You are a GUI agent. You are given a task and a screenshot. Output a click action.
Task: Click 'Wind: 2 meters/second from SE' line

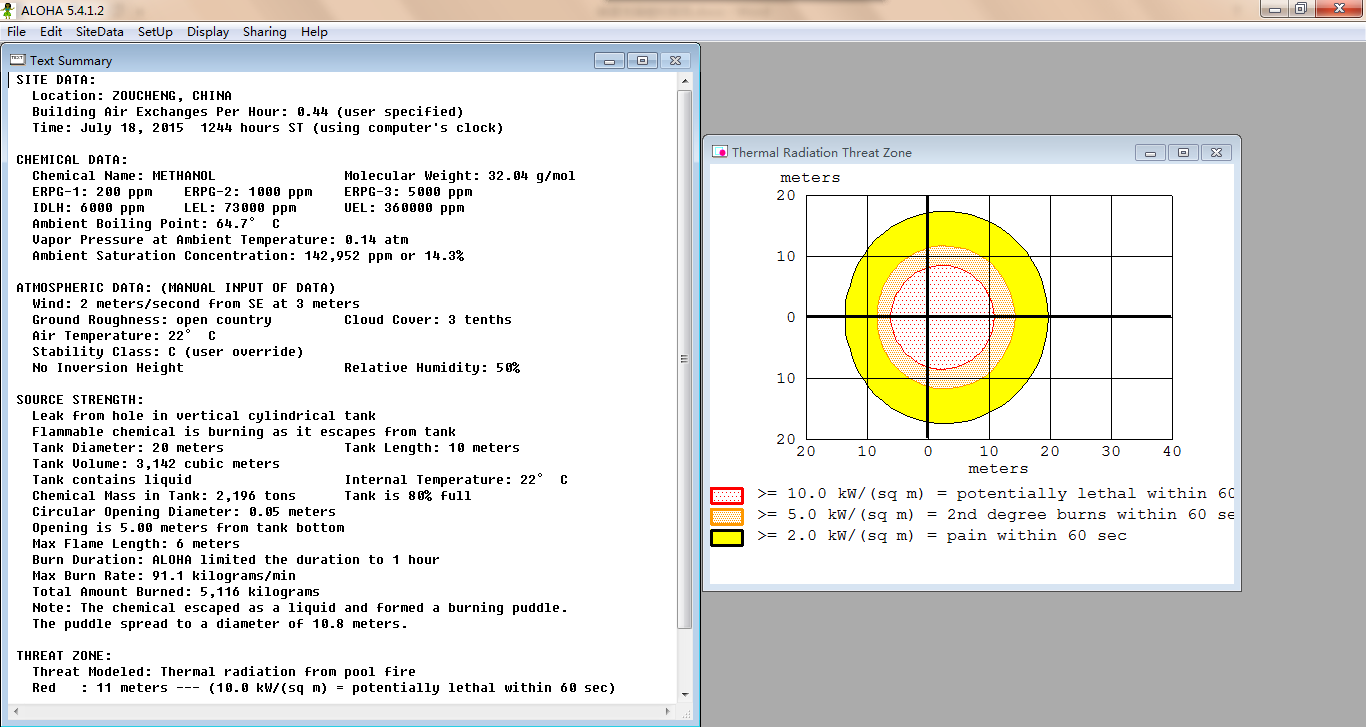(196, 304)
